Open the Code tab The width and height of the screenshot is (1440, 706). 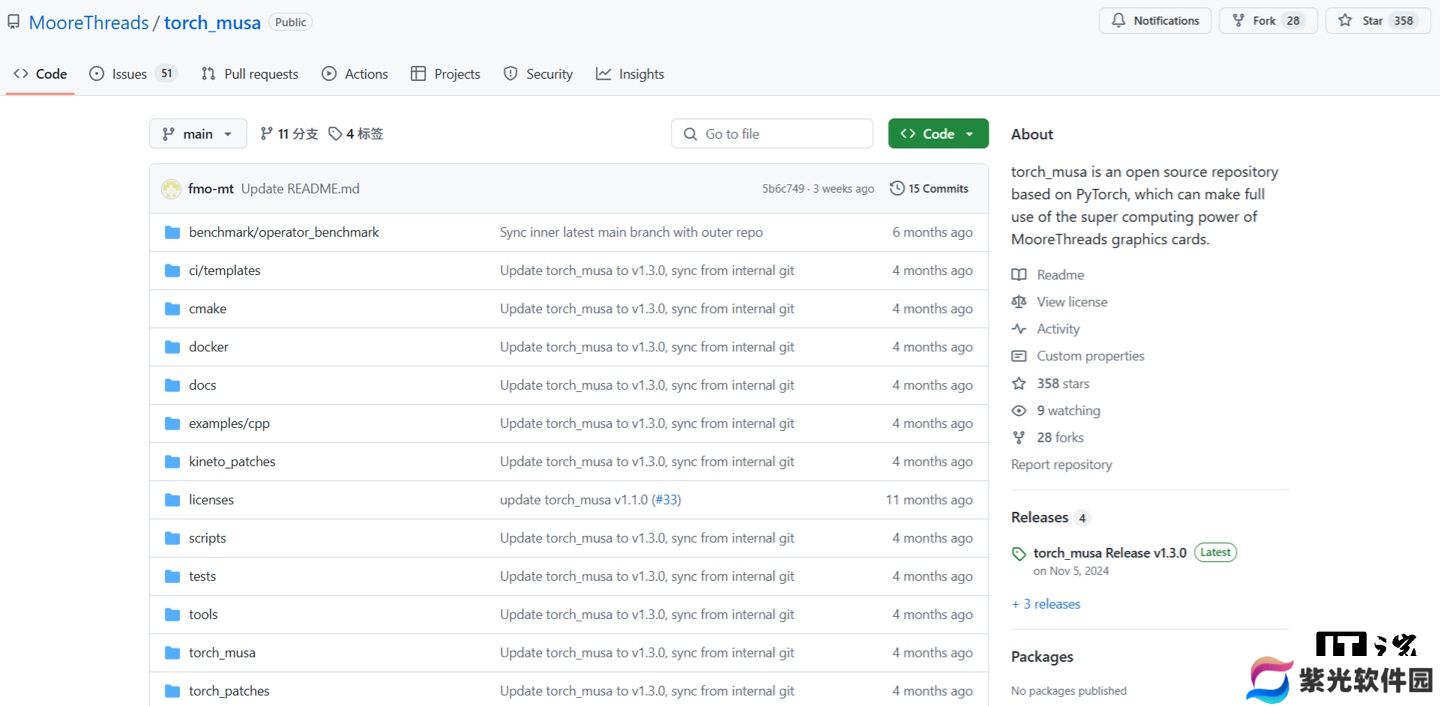[40, 74]
